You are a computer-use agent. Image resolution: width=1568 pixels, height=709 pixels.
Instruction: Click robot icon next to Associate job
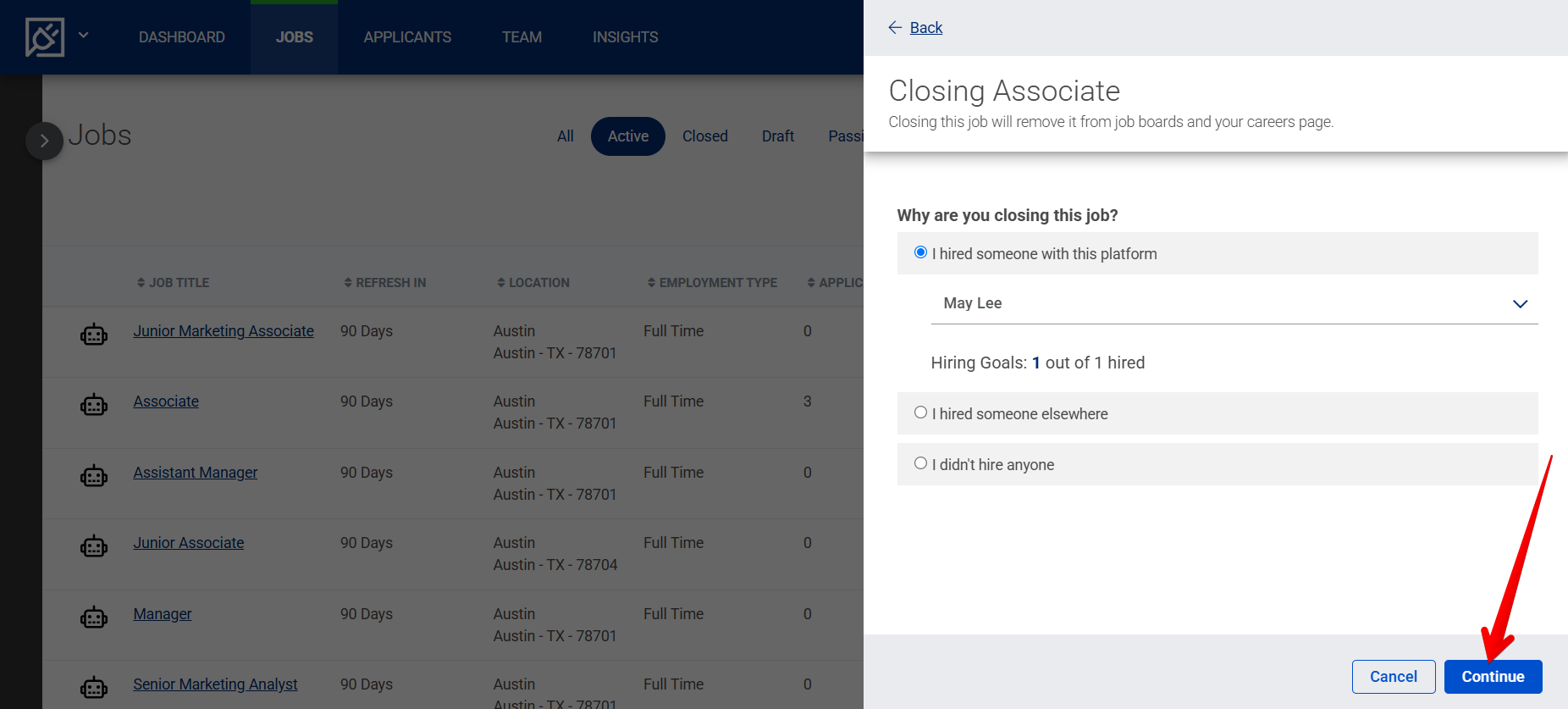coord(94,406)
